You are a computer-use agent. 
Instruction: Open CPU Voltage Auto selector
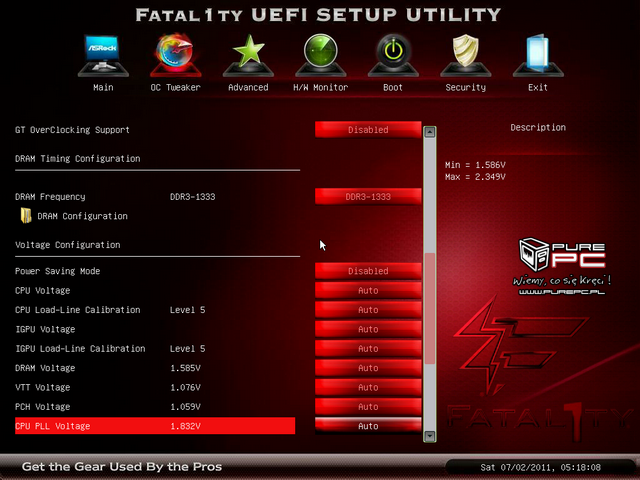(x=368, y=291)
